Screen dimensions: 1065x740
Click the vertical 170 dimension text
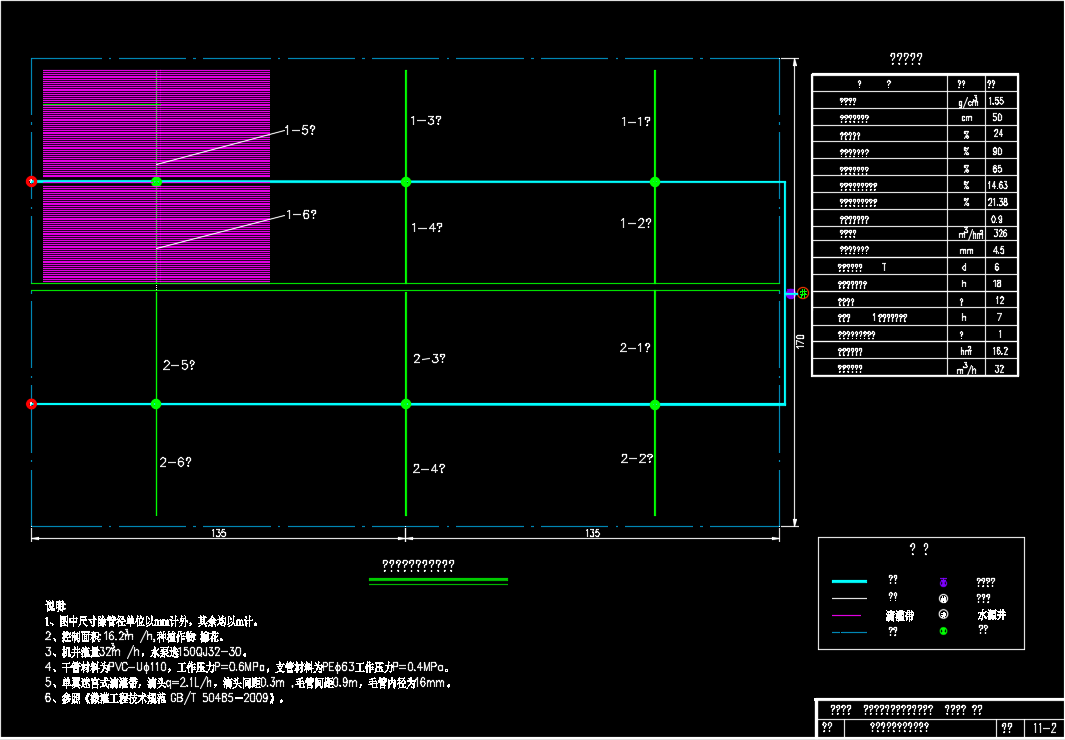click(x=799, y=340)
